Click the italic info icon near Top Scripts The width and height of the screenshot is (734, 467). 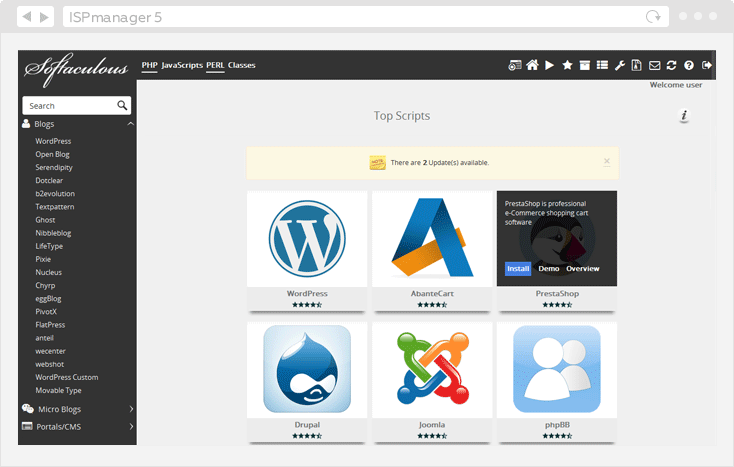(x=684, y=116)
